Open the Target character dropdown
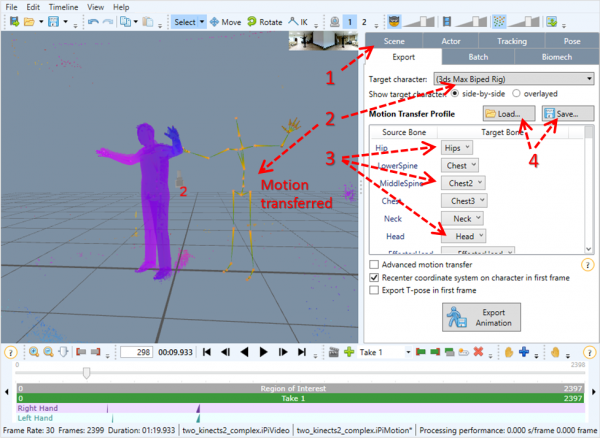This screenshot has width=600, height=438. (x=514, y=79)
